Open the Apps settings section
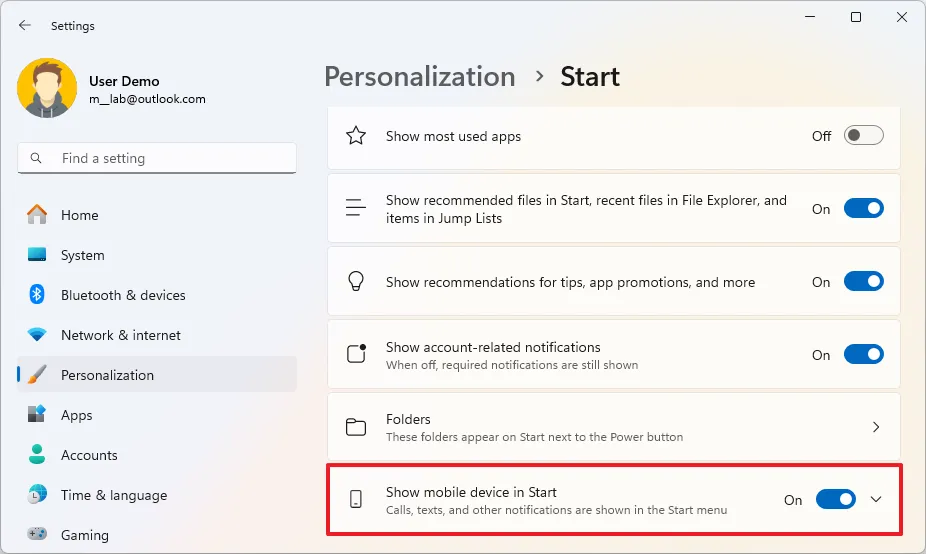The image size is (926, 554). (x=157, y=415)
